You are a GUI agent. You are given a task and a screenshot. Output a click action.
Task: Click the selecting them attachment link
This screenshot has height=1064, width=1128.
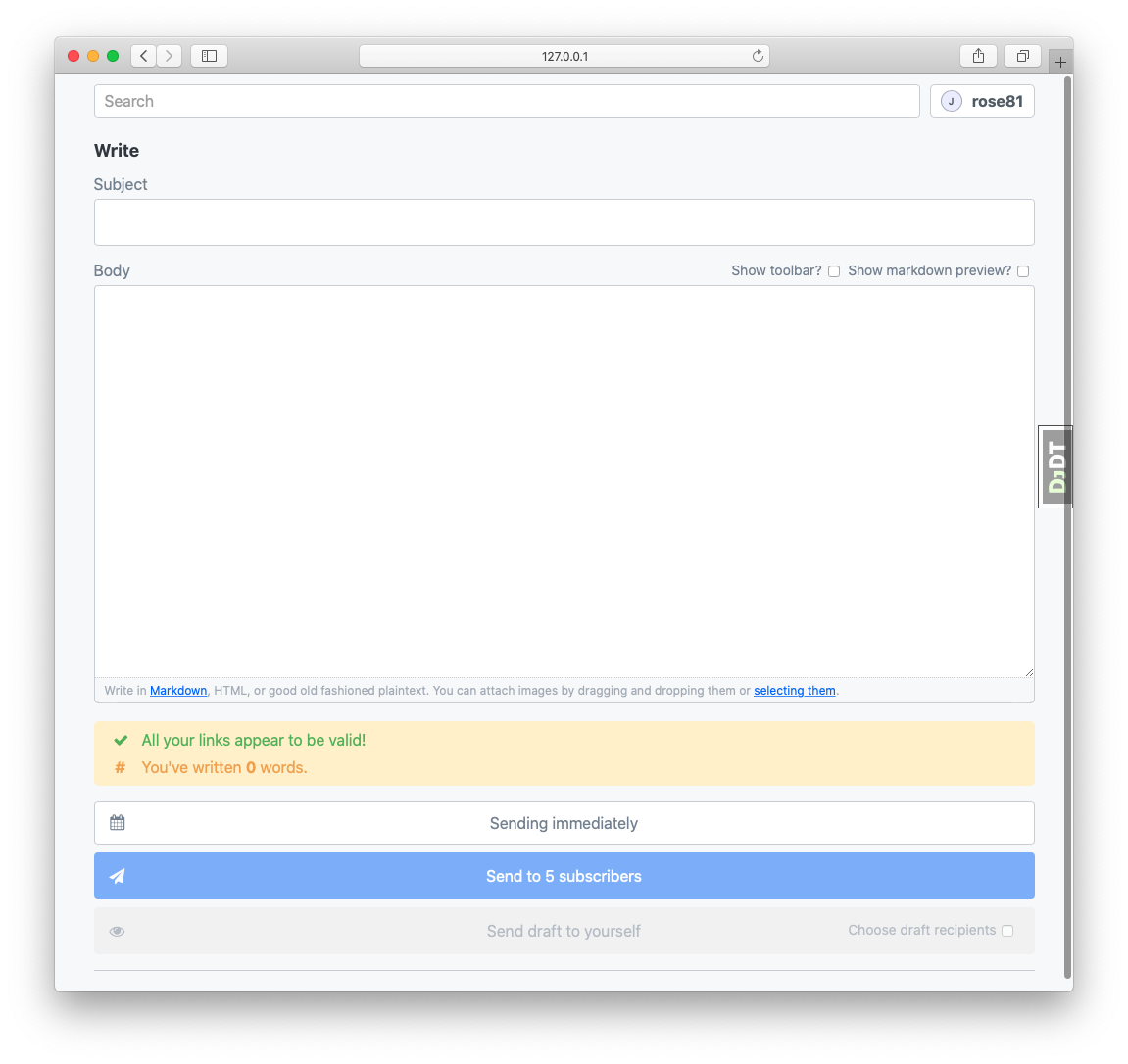(x=794, y=691)
